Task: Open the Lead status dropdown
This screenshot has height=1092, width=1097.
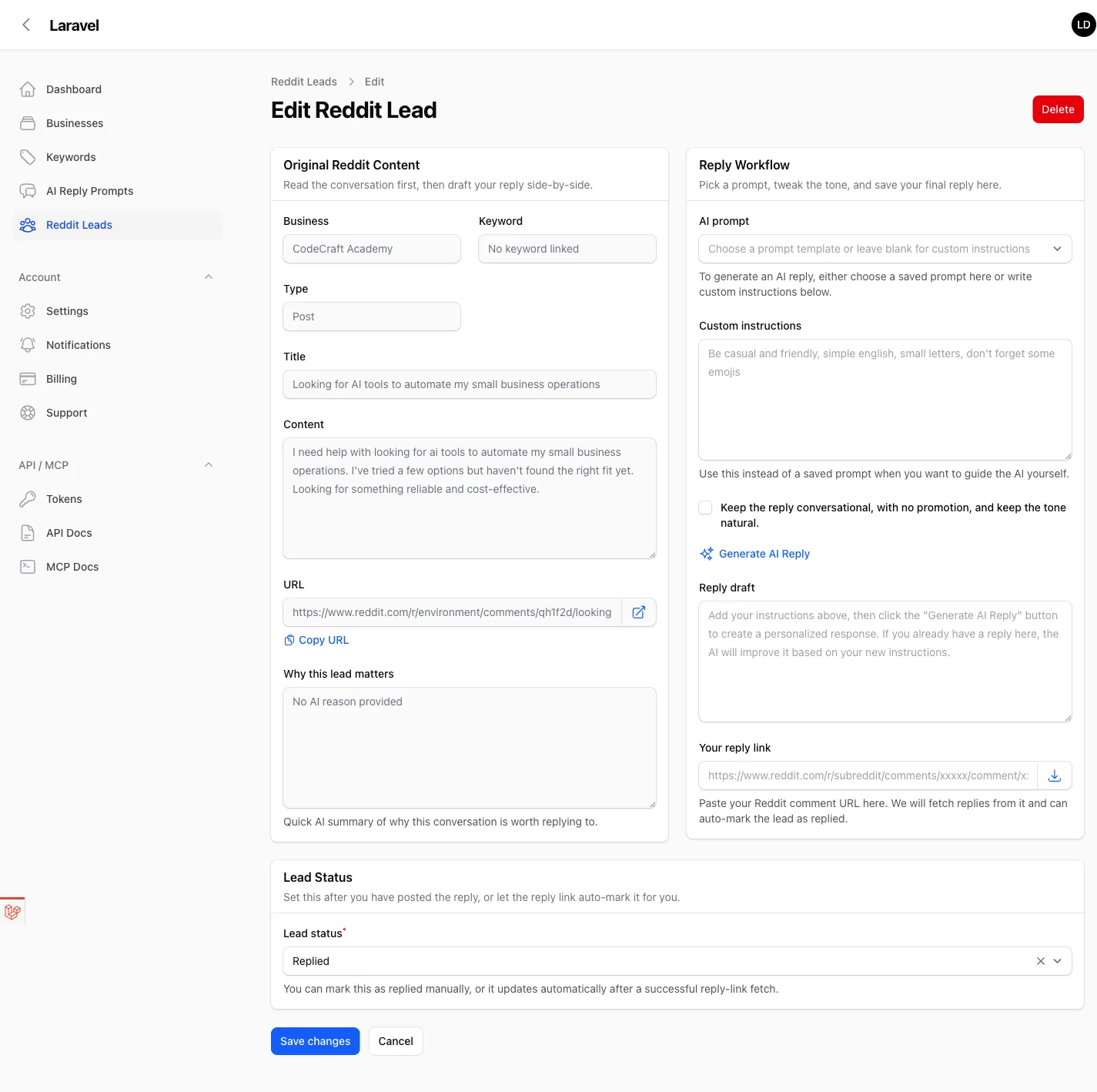Action: click(x=1059, y=961)
